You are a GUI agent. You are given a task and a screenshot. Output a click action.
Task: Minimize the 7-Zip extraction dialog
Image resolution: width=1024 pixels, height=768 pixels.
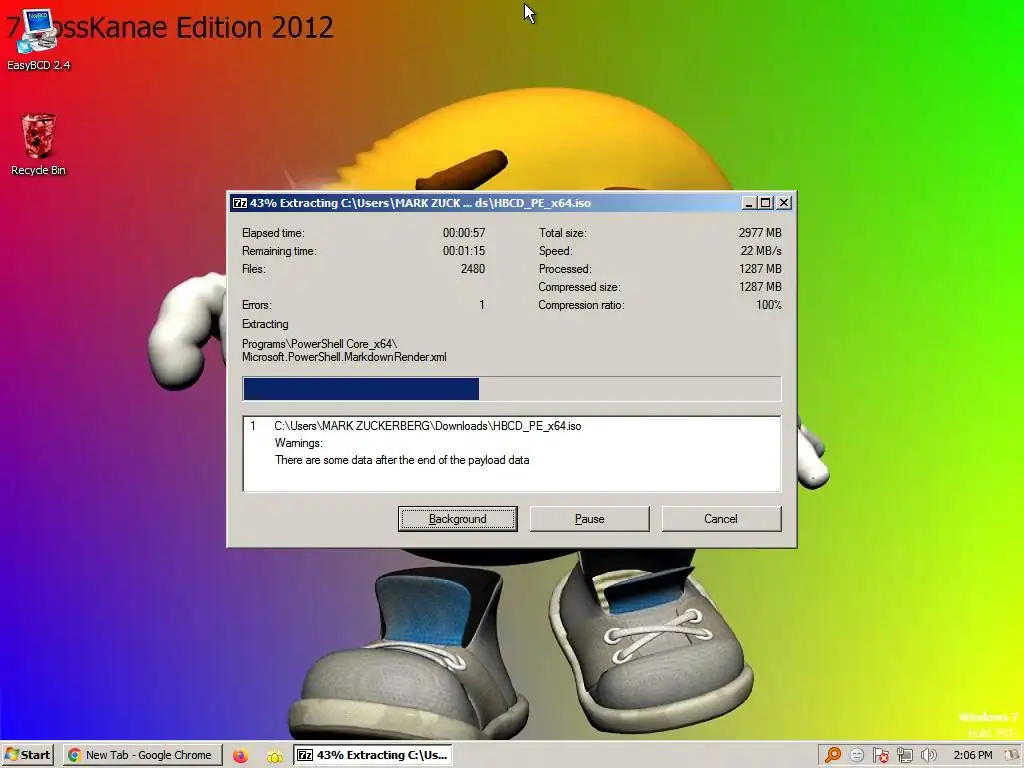[749, 203]
